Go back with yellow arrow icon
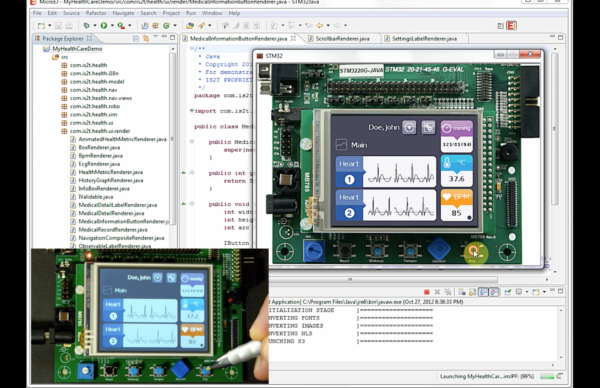This screenshot has width=600, height=388. 320,26
